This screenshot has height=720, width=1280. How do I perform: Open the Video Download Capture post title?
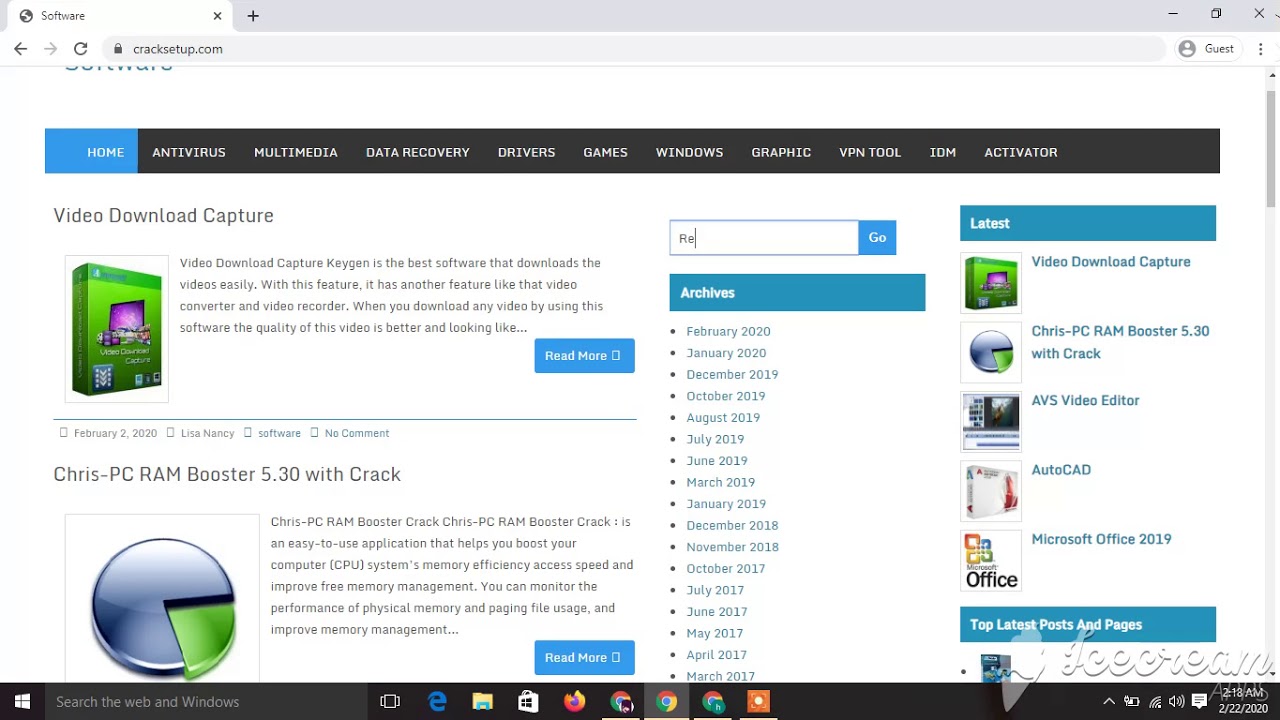163,216
